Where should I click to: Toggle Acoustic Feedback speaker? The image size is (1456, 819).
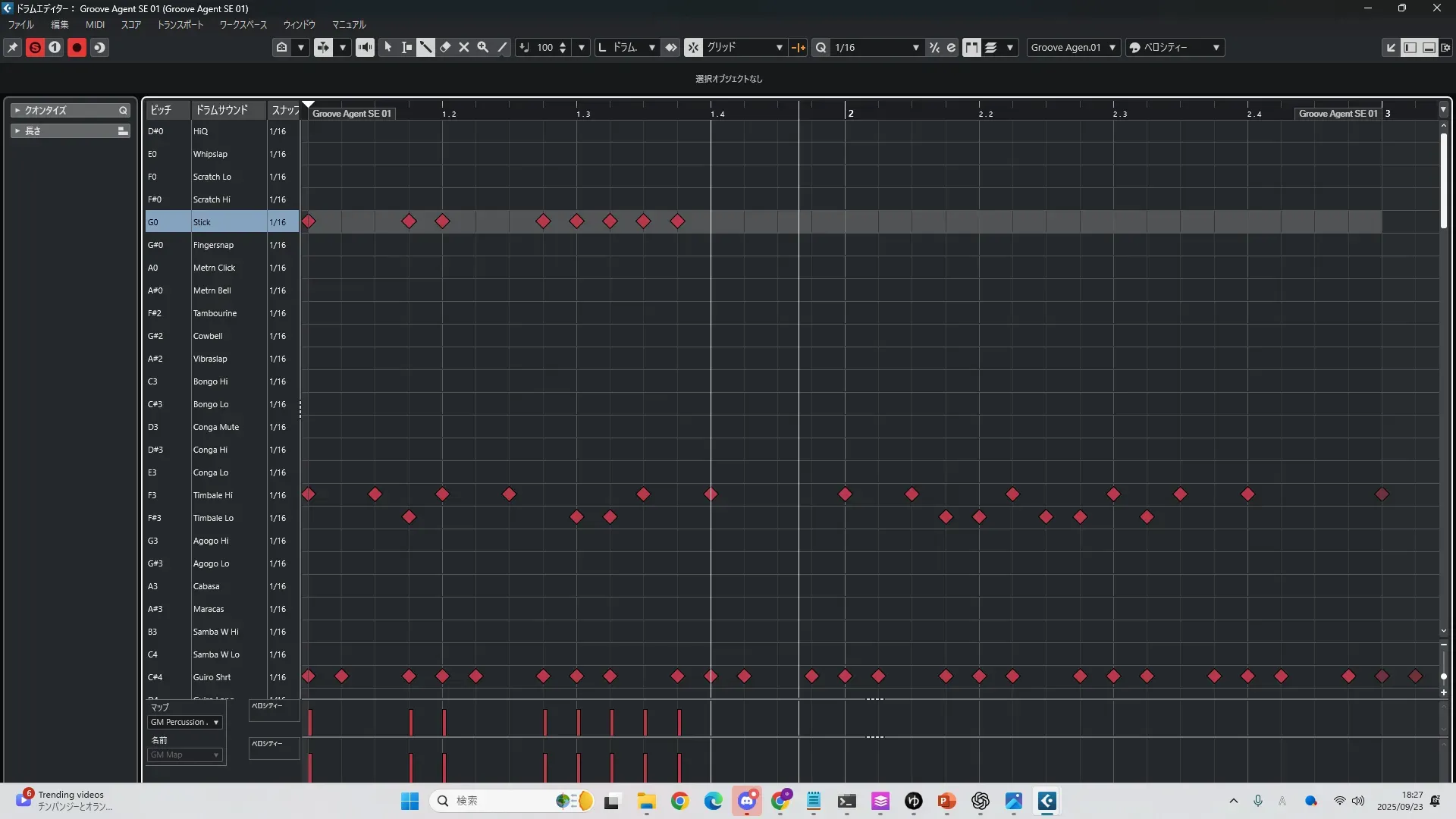coord(365,47)
